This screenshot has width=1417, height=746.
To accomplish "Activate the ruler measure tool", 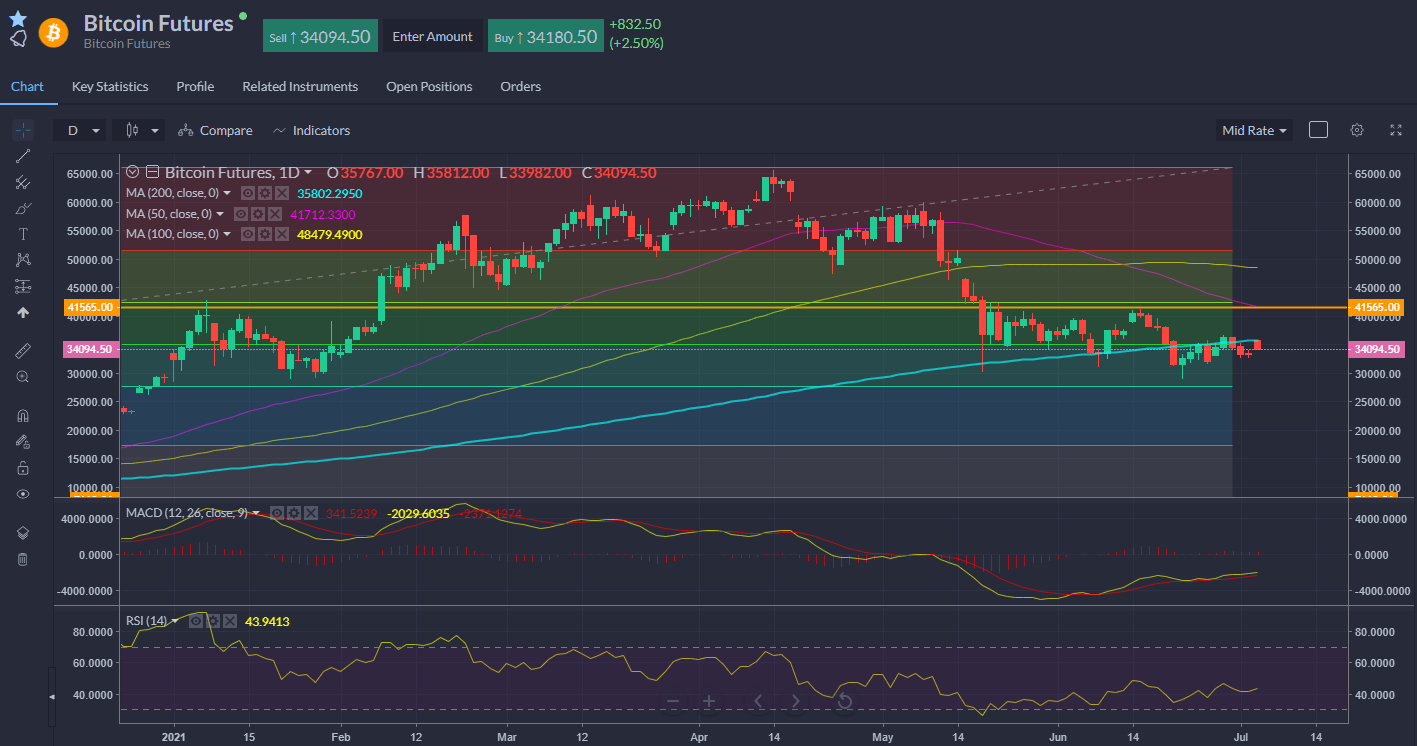I will point(23,350).
